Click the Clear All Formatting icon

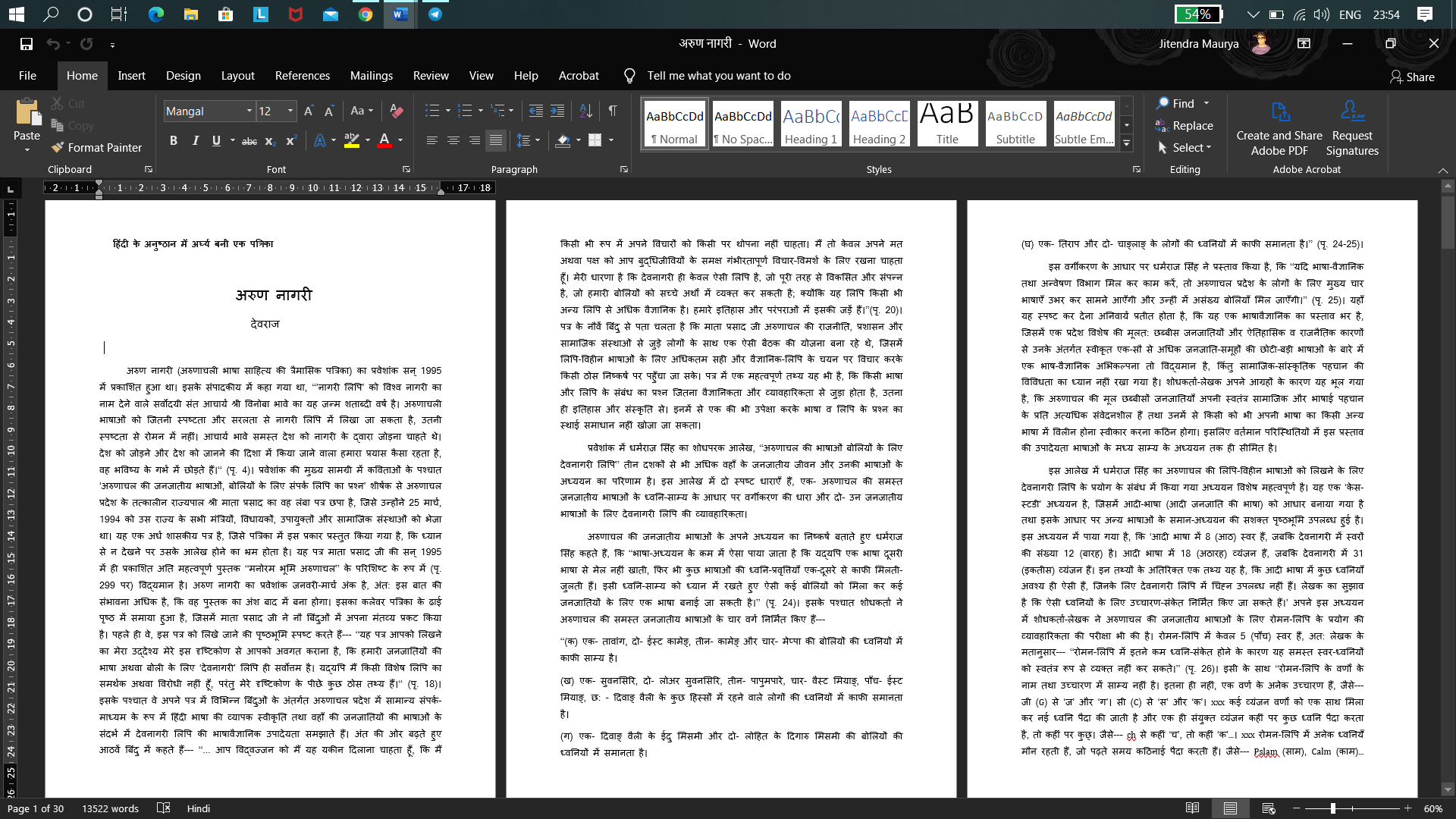click(x=396, y=111)
